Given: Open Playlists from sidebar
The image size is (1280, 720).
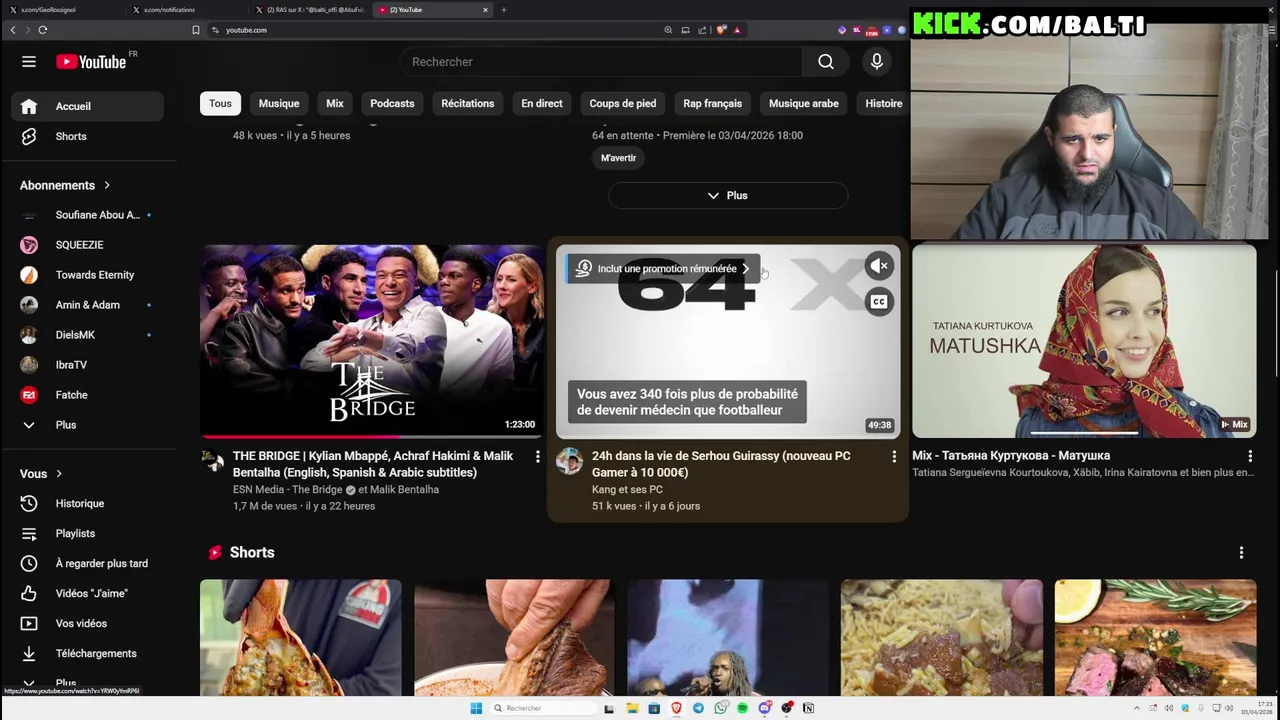Looking at the screenshot, I should [x=88, y=533].
